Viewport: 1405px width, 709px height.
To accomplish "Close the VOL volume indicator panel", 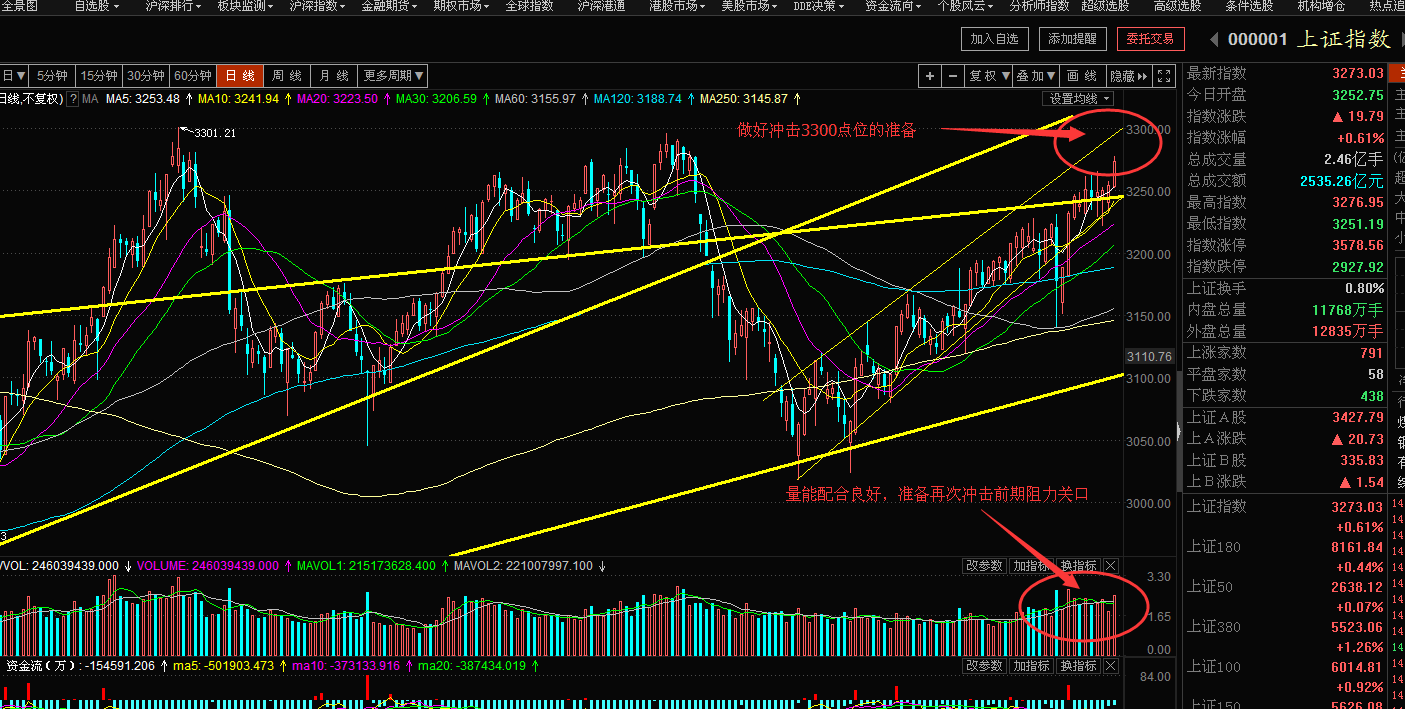I will click(1110, 566).
